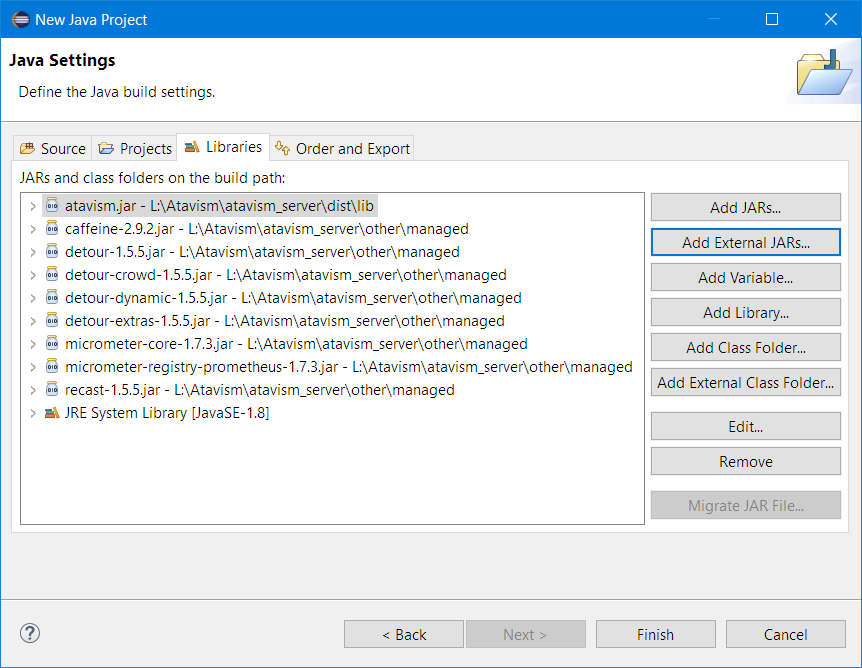Click Finish to create the project
862x668 pixels.
pos(655,634)
